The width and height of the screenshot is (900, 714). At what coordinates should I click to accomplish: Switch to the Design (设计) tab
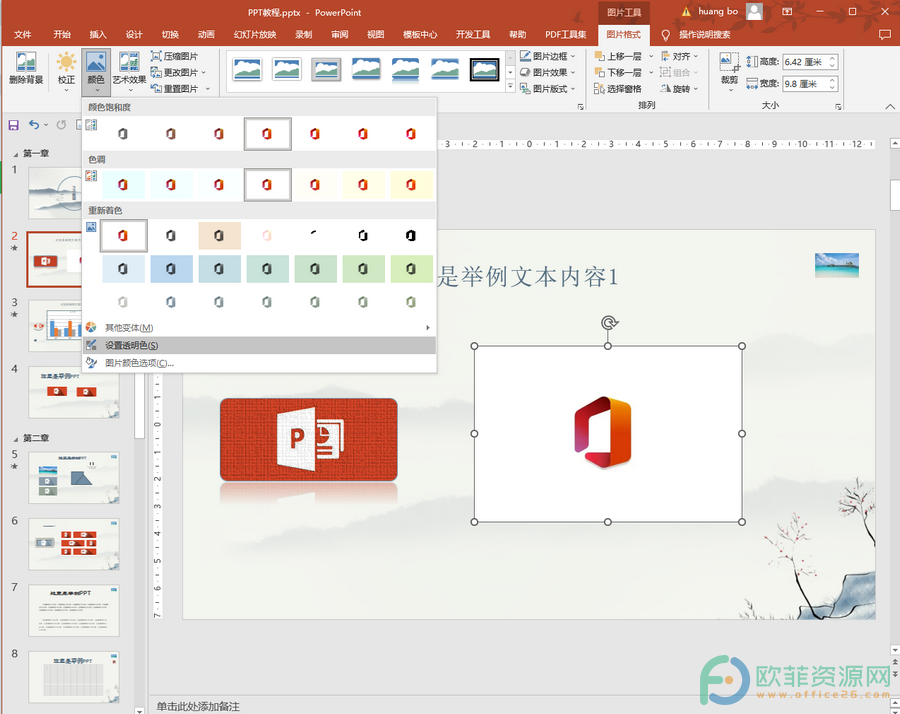134,34
